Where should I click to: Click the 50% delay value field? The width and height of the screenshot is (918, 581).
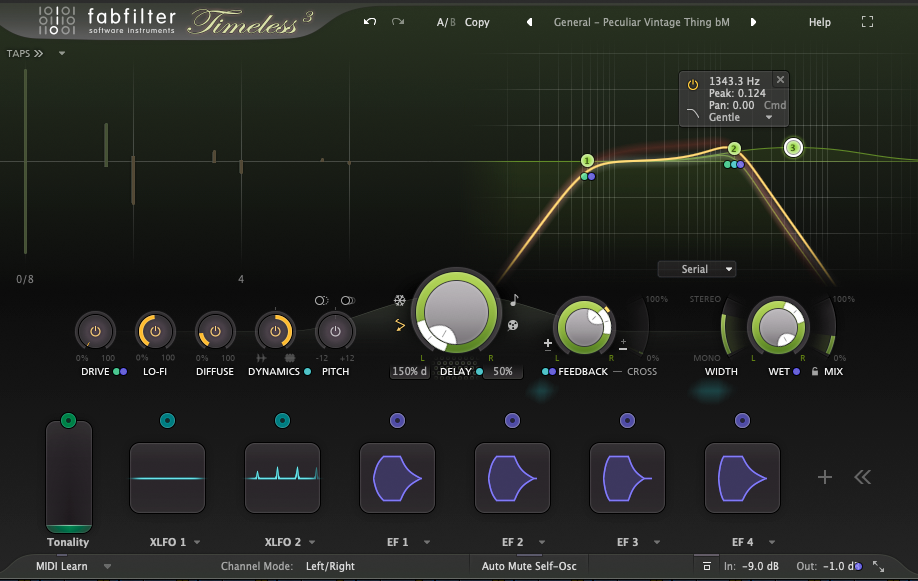[502, 371]
